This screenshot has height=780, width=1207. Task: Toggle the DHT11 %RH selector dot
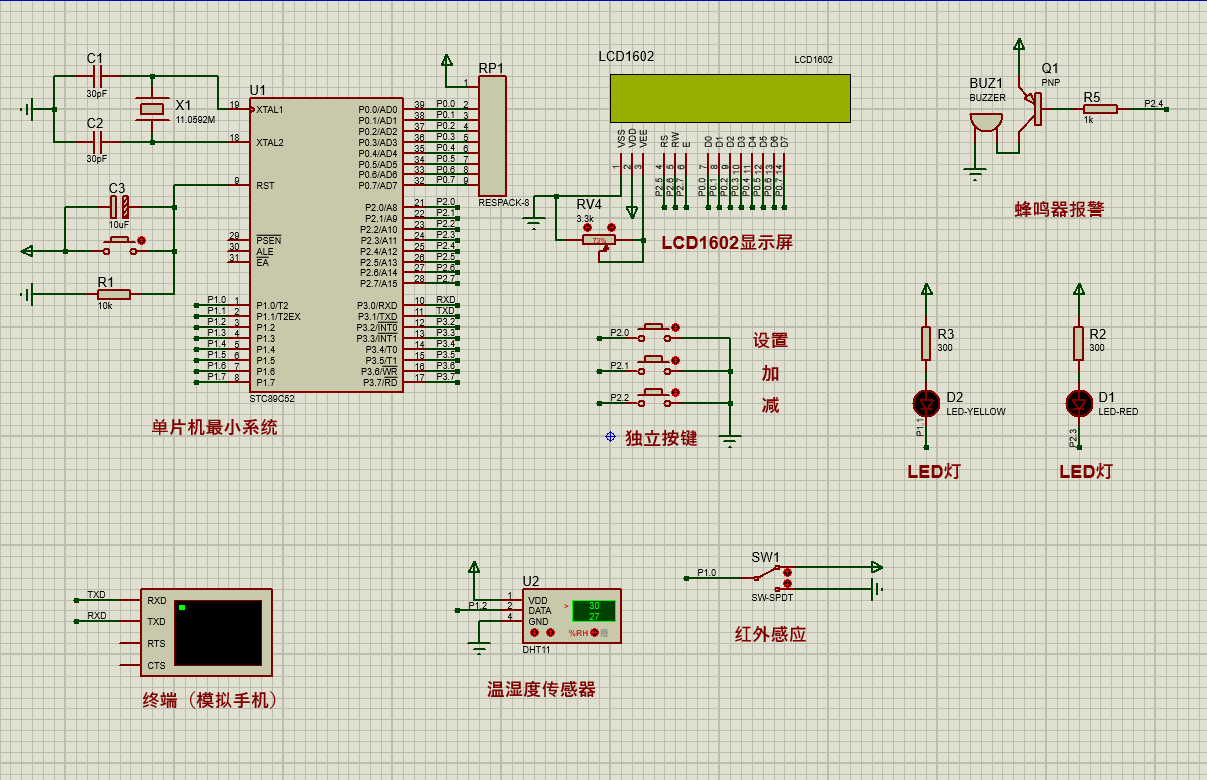tap(595, 633)
